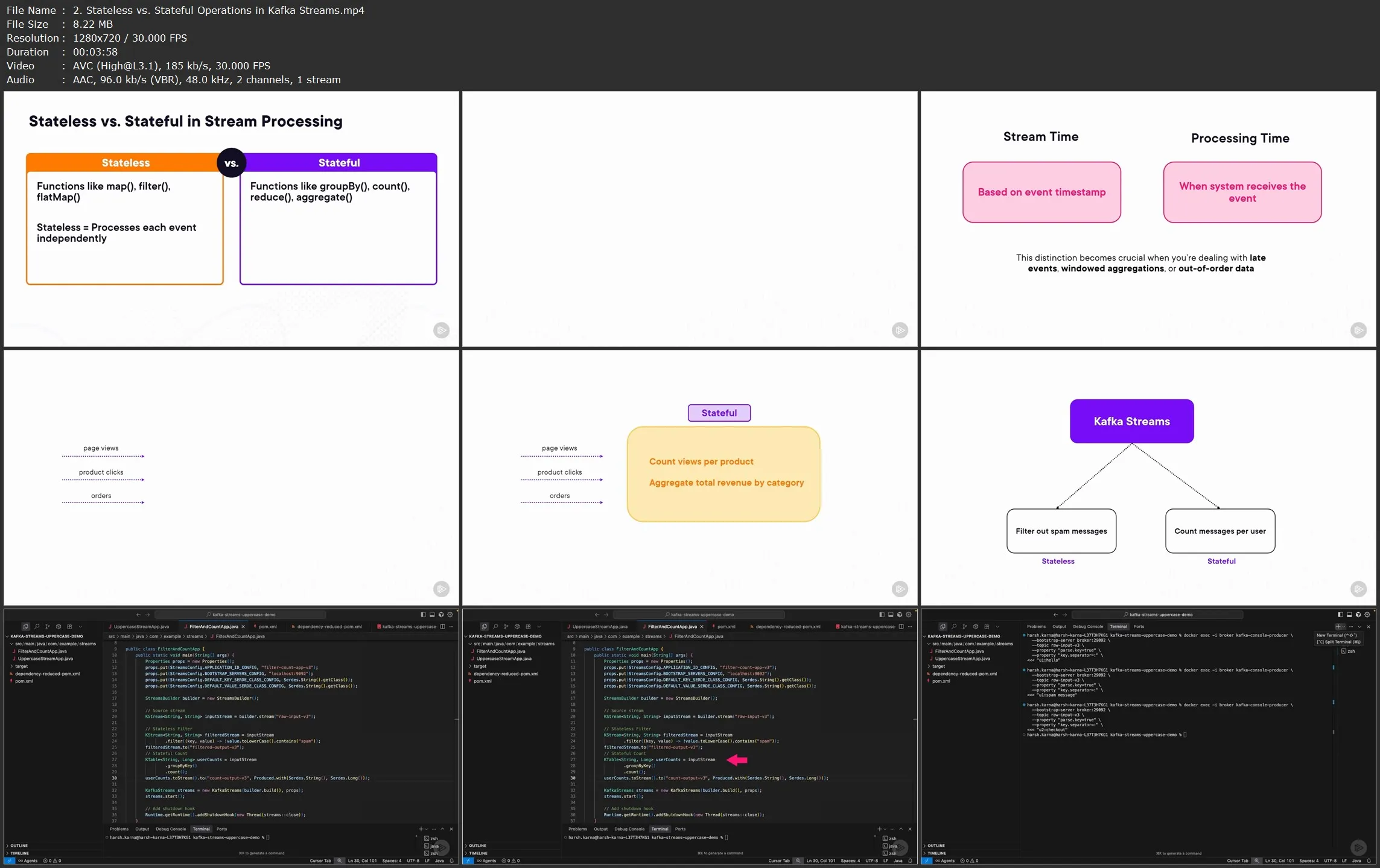Click Spaces: 4 in docker terminal frame status bar
This screenshot has width=1380, height=868.
coord(1309,861)
